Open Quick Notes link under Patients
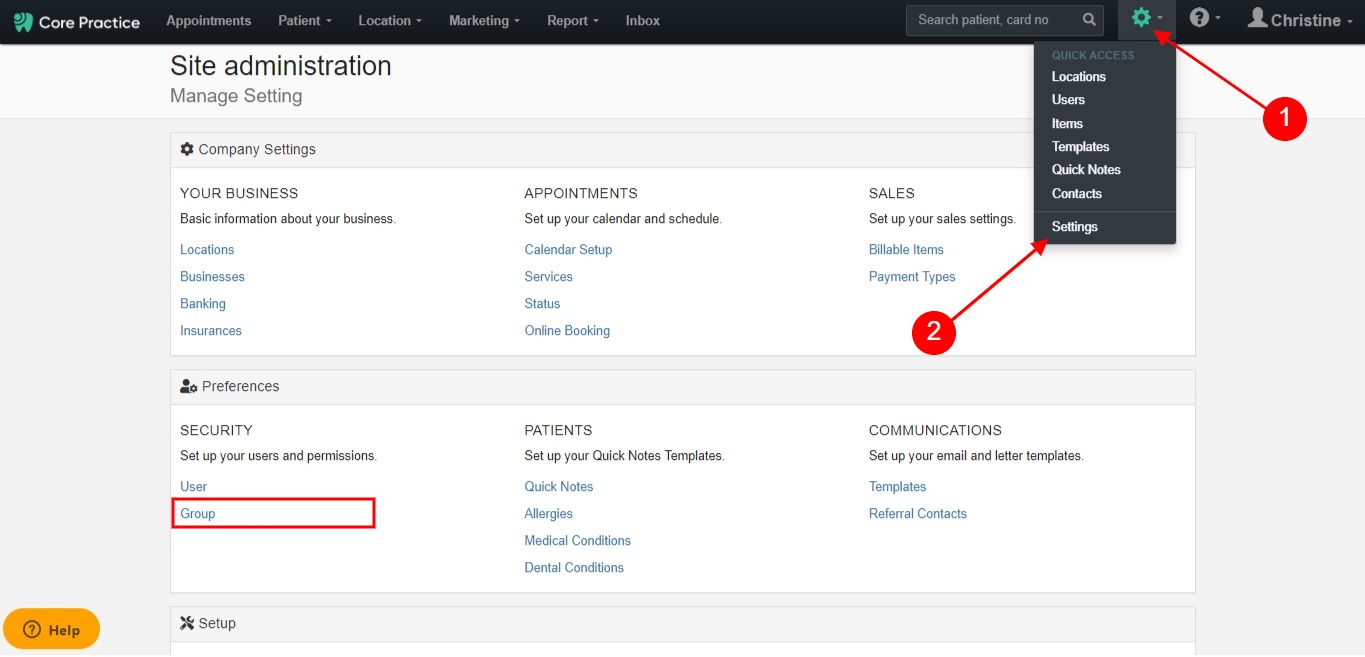The width and height of the screenshot is (1365, 657). [559, 487]
